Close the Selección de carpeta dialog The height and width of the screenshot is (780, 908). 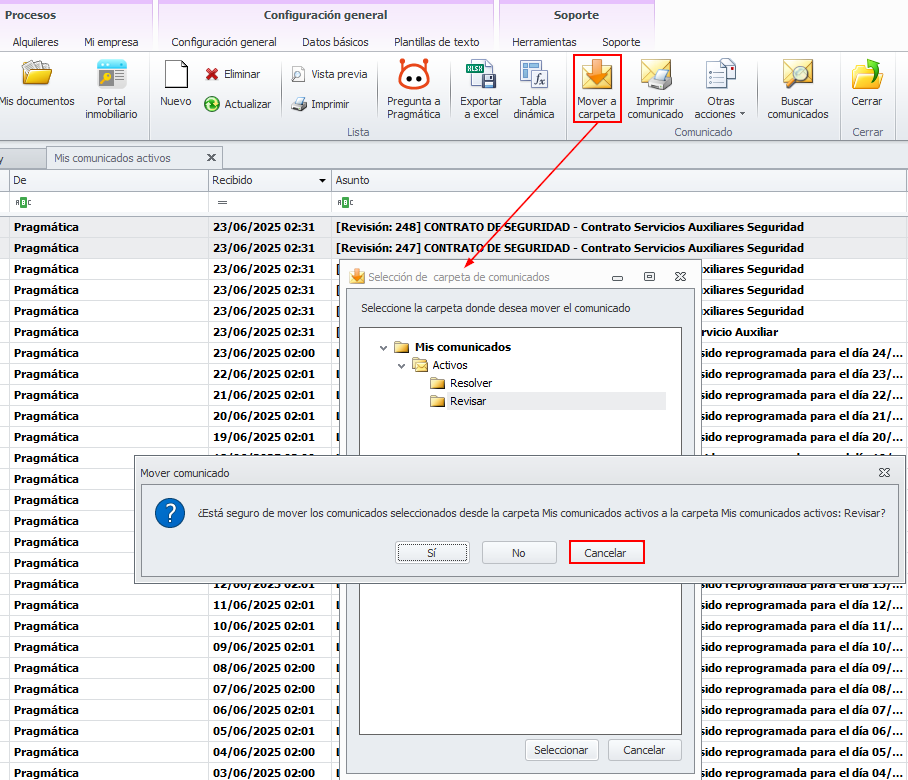point(680,277)
